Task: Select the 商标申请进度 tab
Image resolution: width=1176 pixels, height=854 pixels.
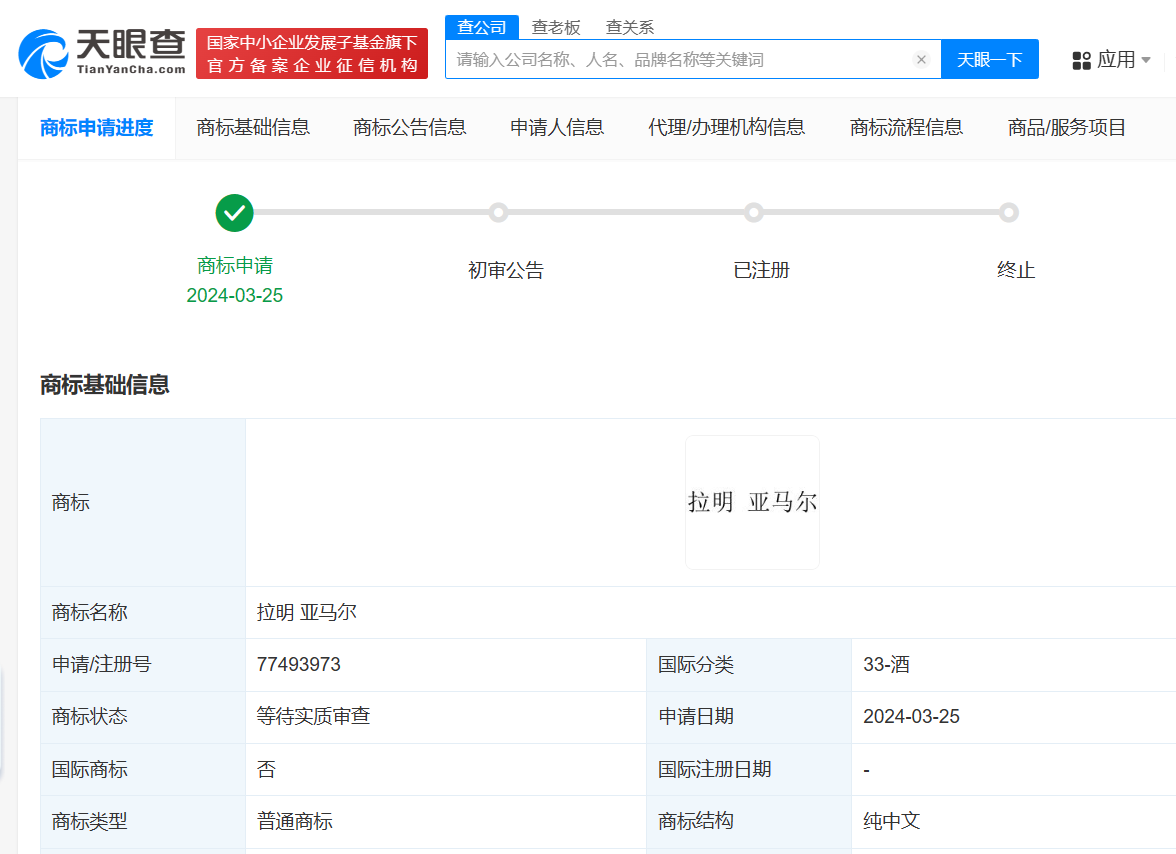Action: pyautogui.click(x=96, y=127)
